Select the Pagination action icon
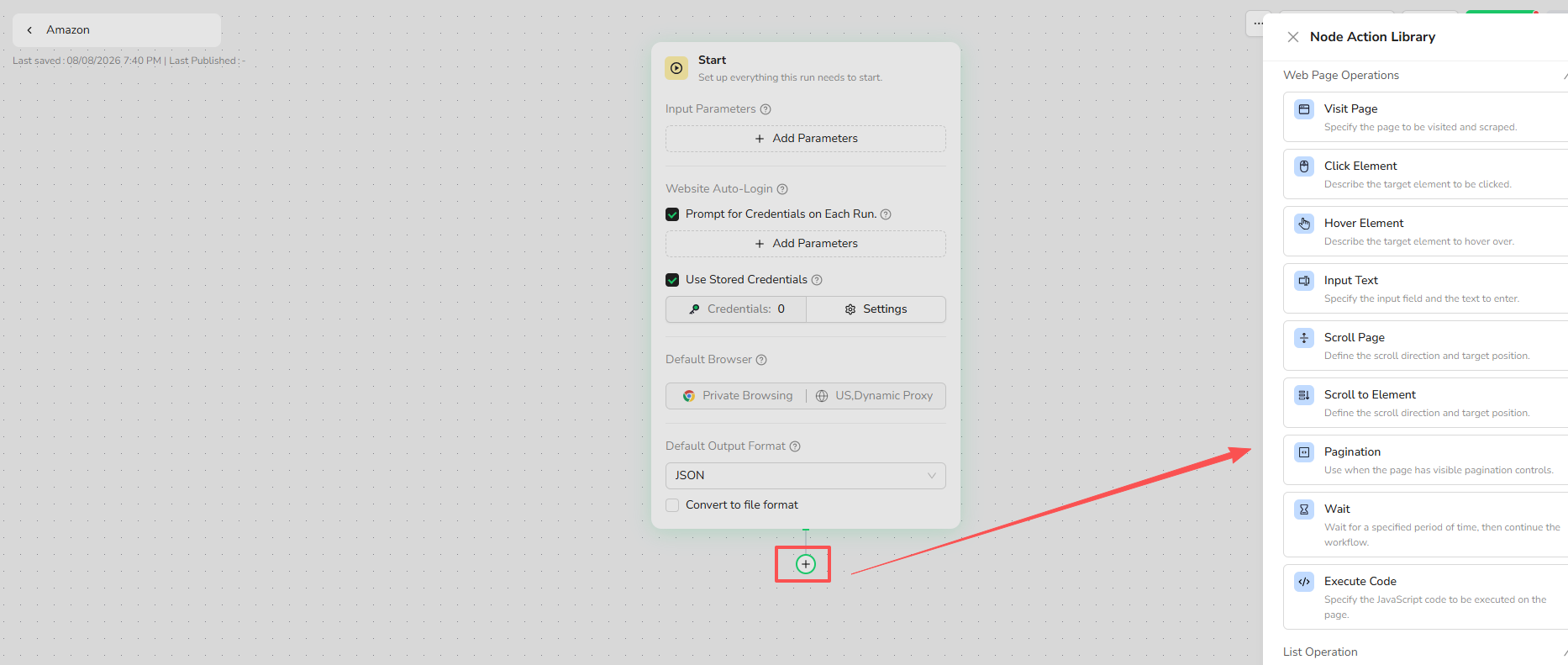 1304,452
